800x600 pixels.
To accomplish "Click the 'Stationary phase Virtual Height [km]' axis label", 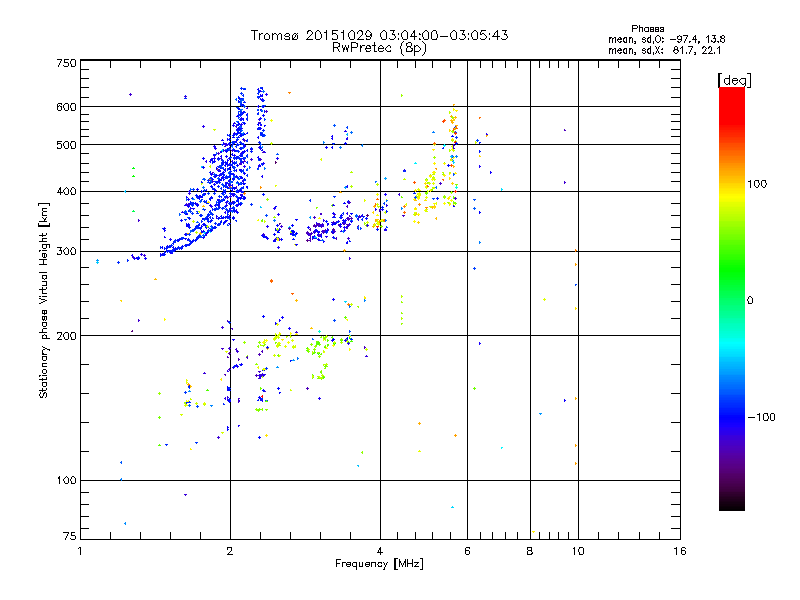I will (x=43, y=300).
